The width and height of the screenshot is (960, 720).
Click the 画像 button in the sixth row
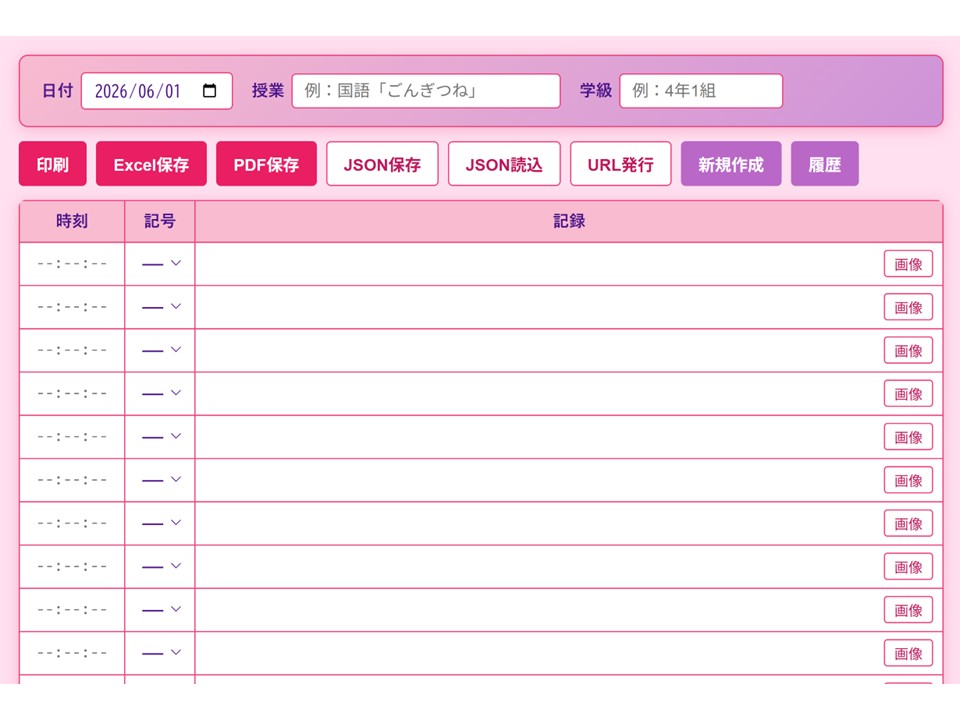tap(908, 480)
